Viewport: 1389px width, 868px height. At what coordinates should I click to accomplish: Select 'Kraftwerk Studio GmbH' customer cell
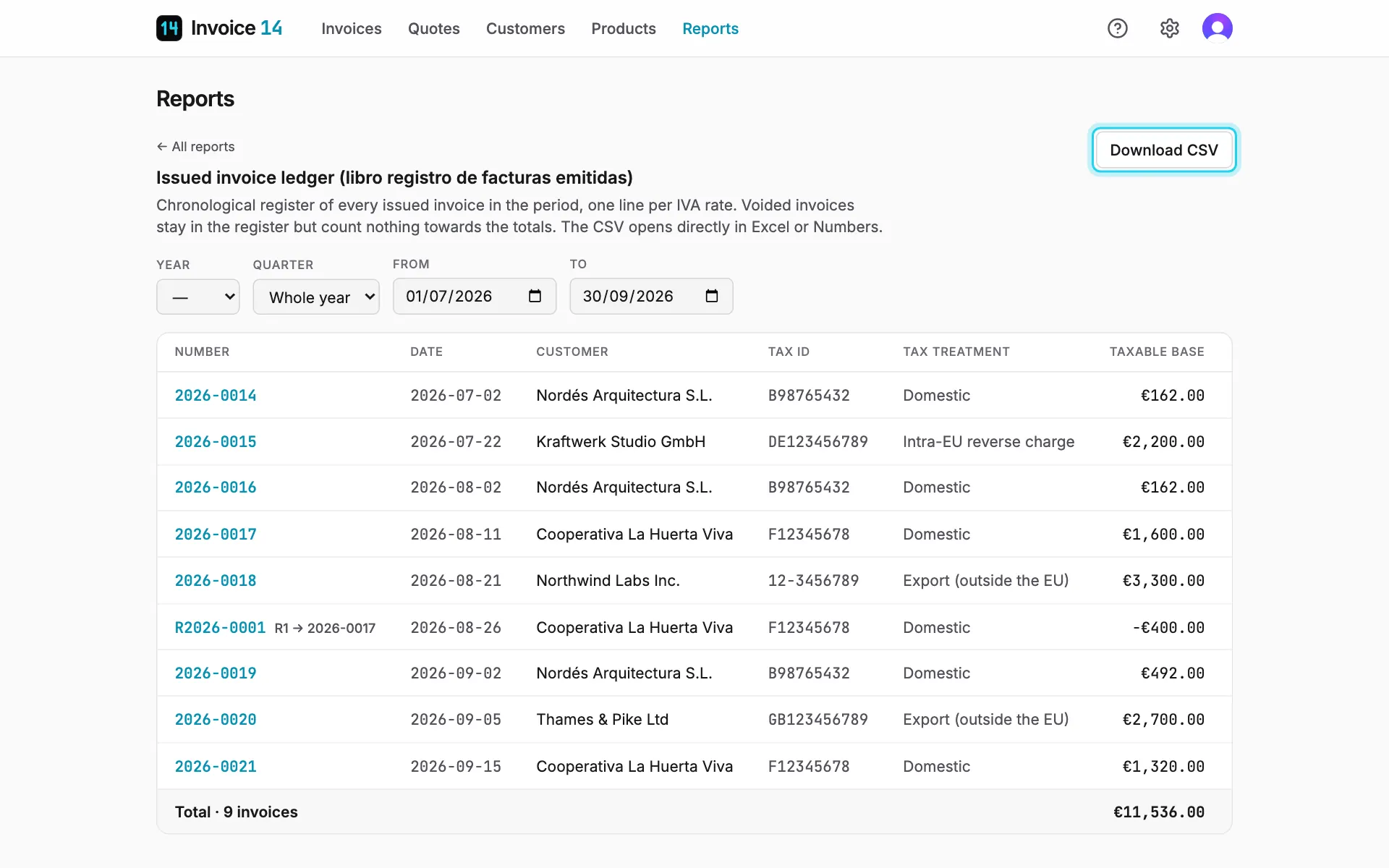pos(621,441)
